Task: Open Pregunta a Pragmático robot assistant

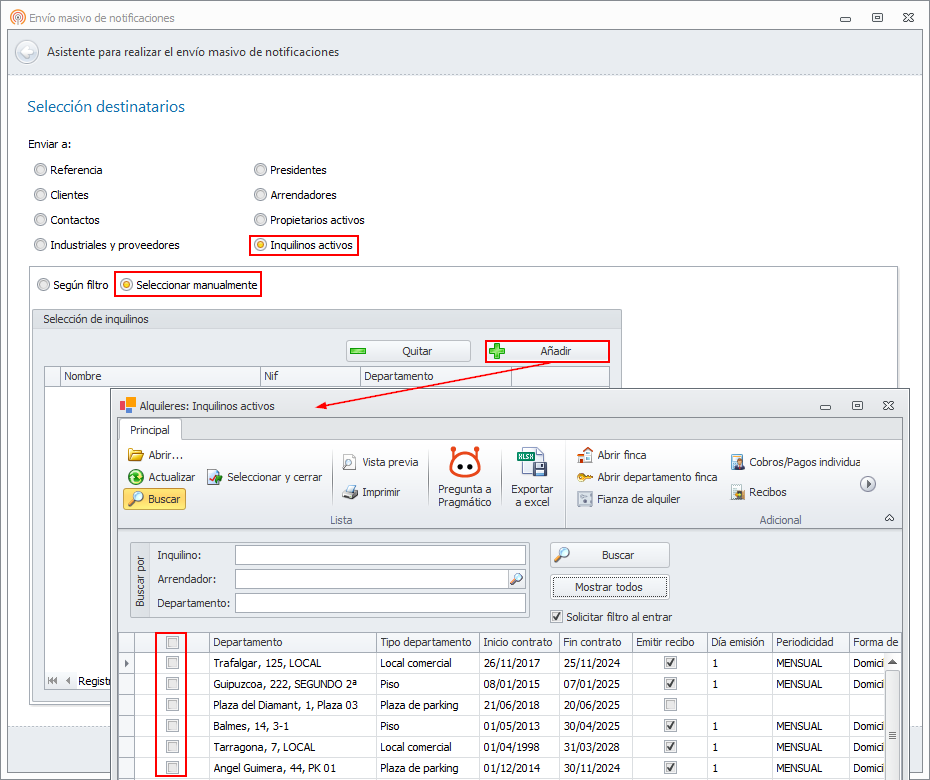Action: [464, 466]
